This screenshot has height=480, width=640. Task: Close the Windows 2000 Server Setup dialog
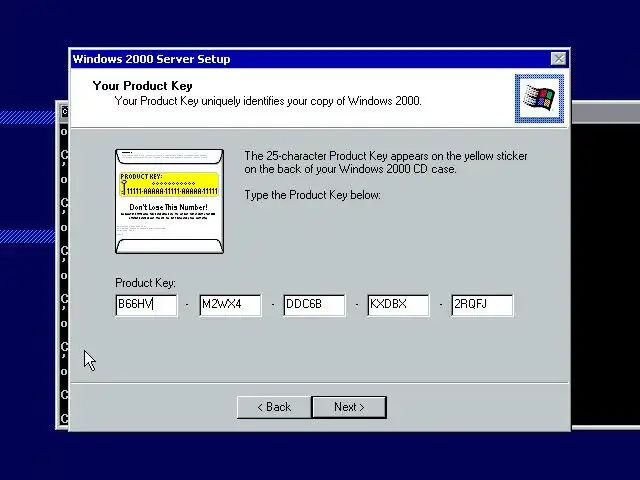pos(558,59)
